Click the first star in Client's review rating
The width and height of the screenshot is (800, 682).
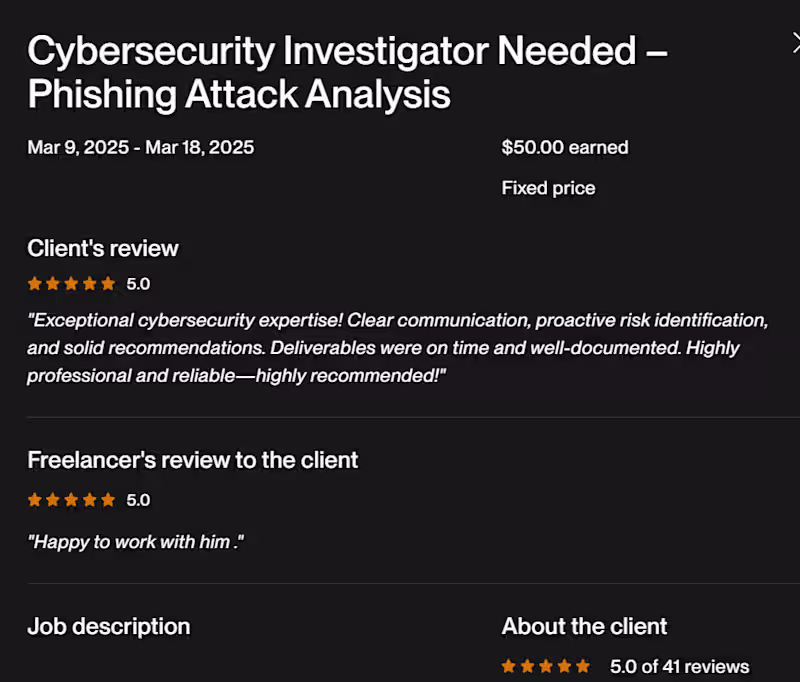34,283
